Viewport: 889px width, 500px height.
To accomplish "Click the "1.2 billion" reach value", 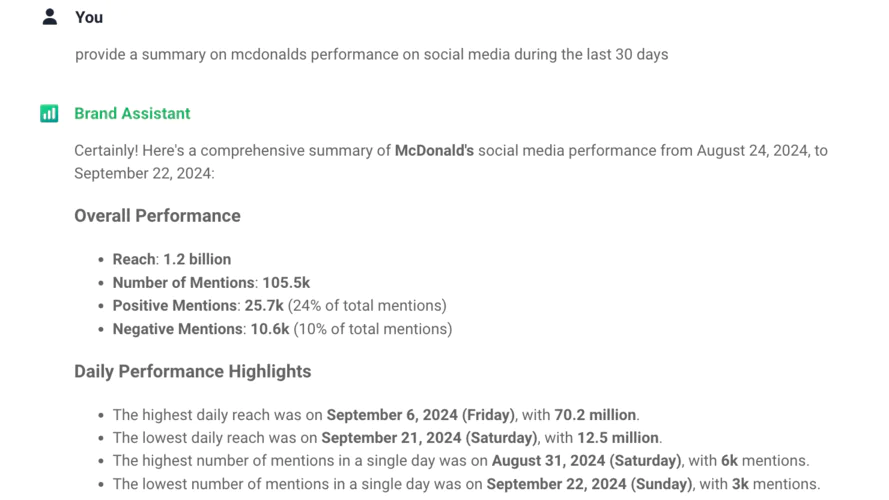I will 197,259.
